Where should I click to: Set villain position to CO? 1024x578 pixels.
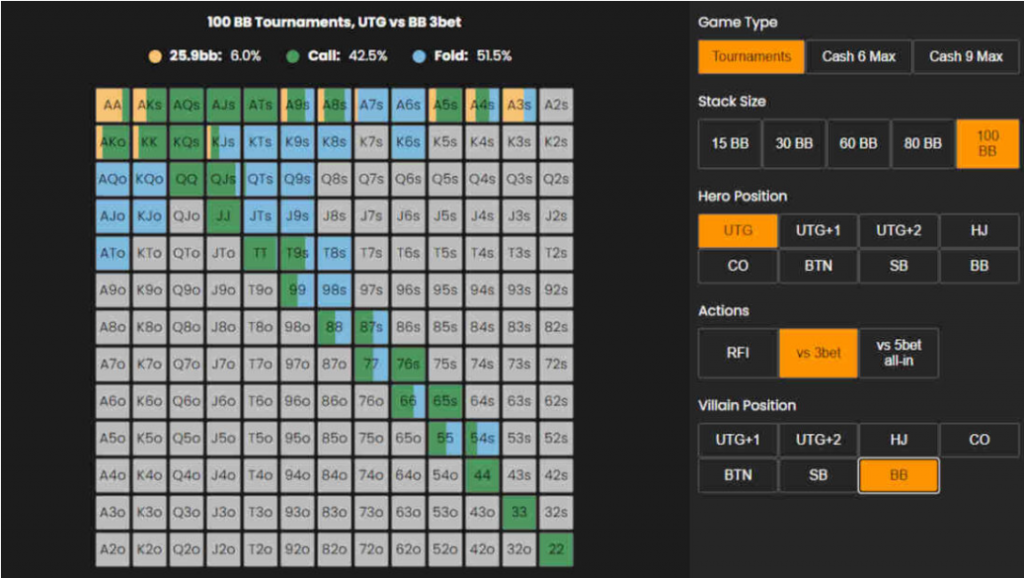pos(979,440)
